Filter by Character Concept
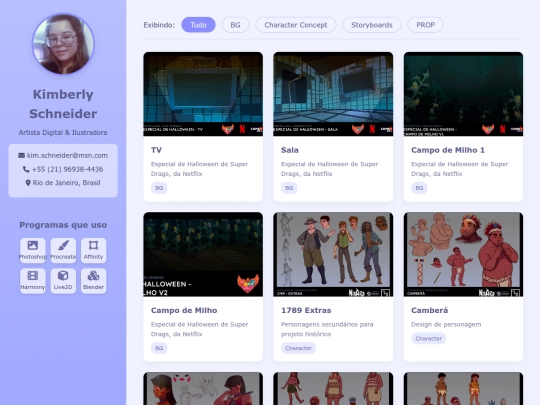Viewport: 540px width, 405px height. click(x=296, y=25)
